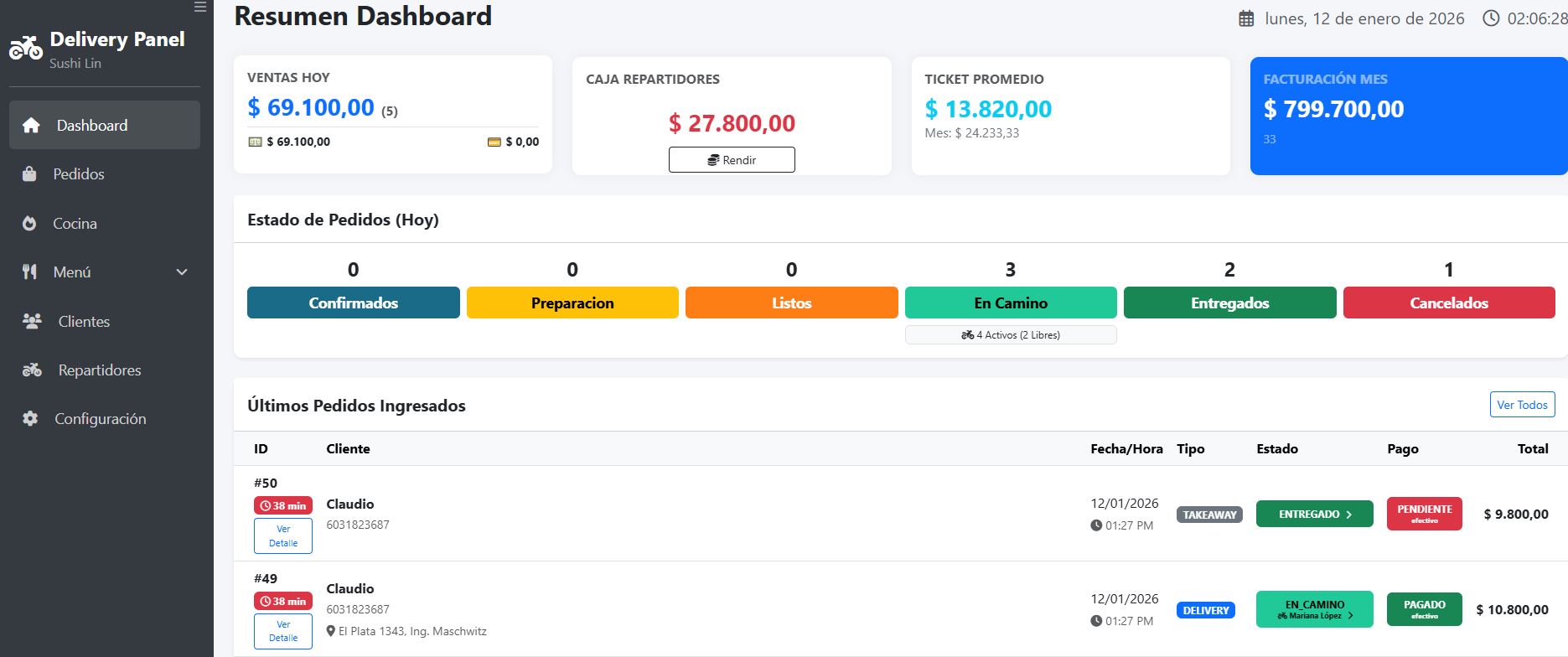Click the home icon next to Dashboard

coord(31,126)
